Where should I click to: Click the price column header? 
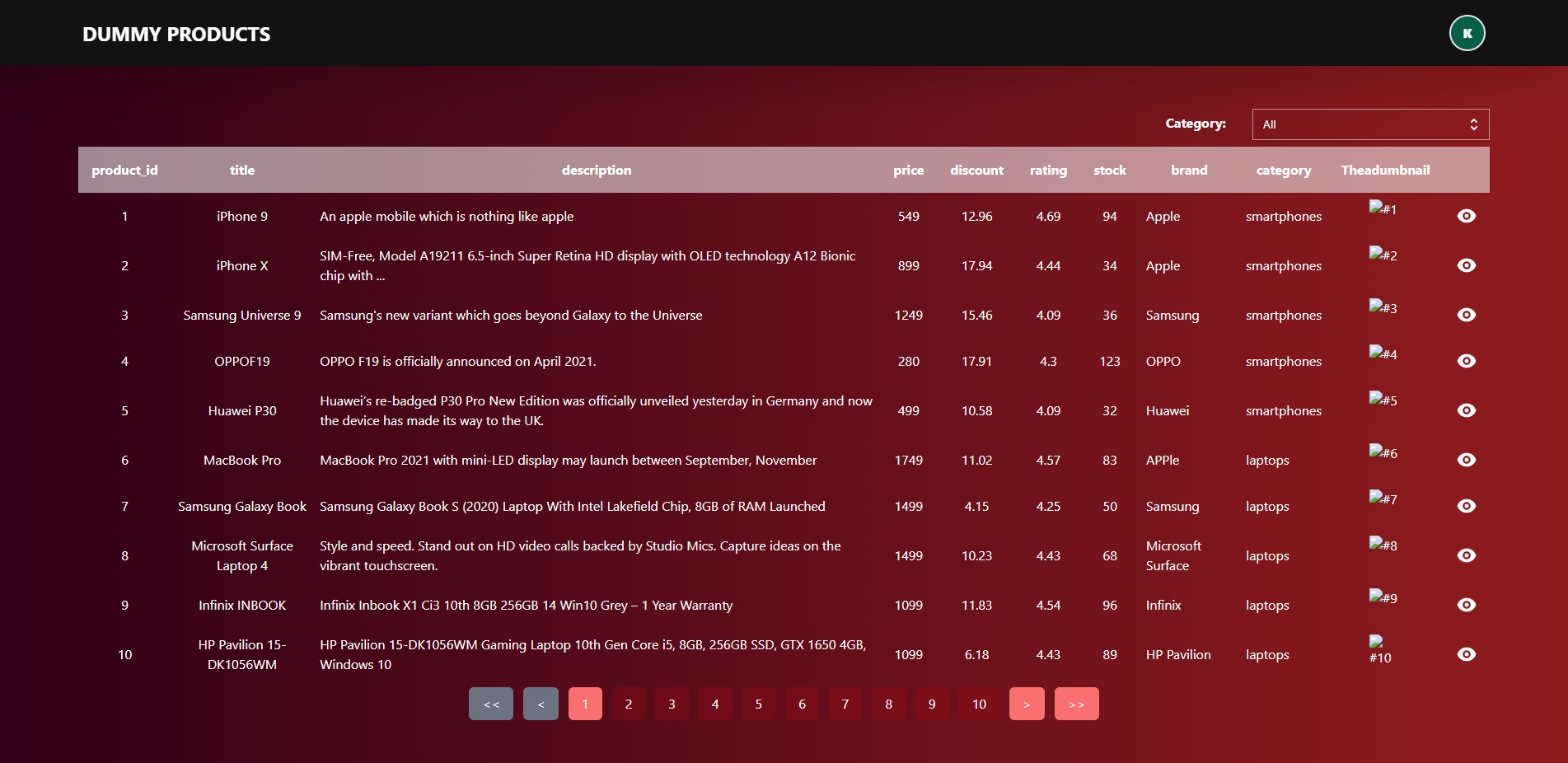coord(909,170)
